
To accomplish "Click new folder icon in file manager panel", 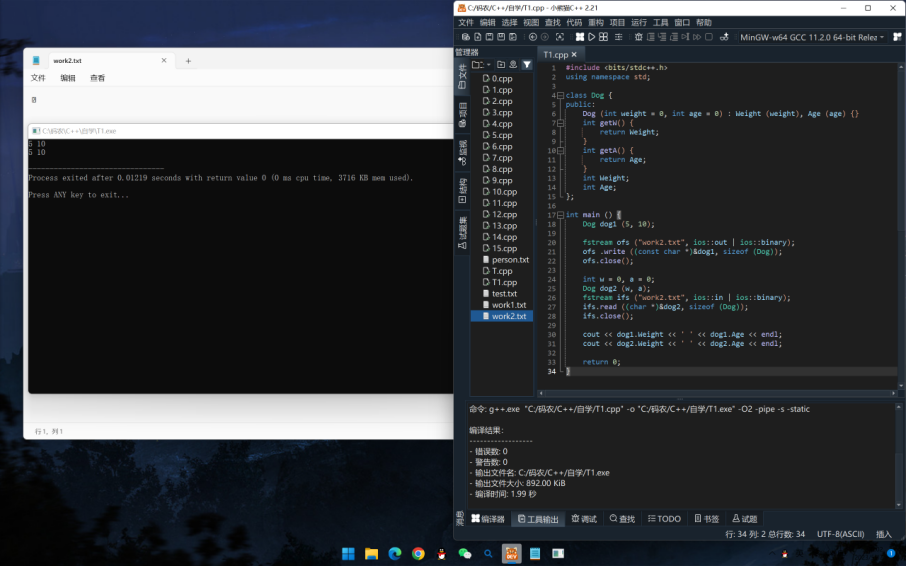I will pos(501,65).
